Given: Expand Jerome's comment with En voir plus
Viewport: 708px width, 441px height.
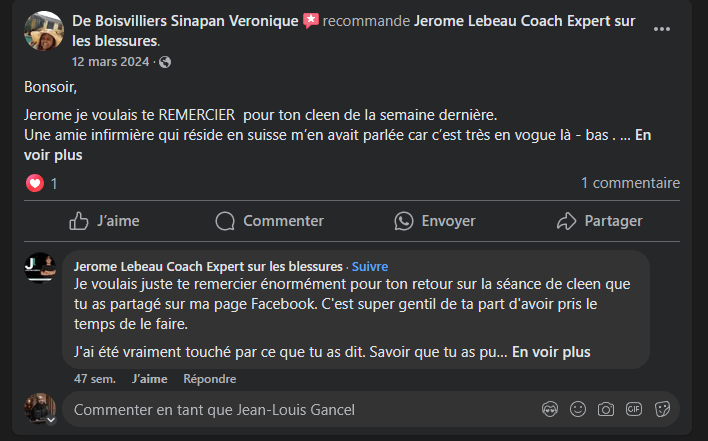Looking at the screenshot, I should coord(550,352).
